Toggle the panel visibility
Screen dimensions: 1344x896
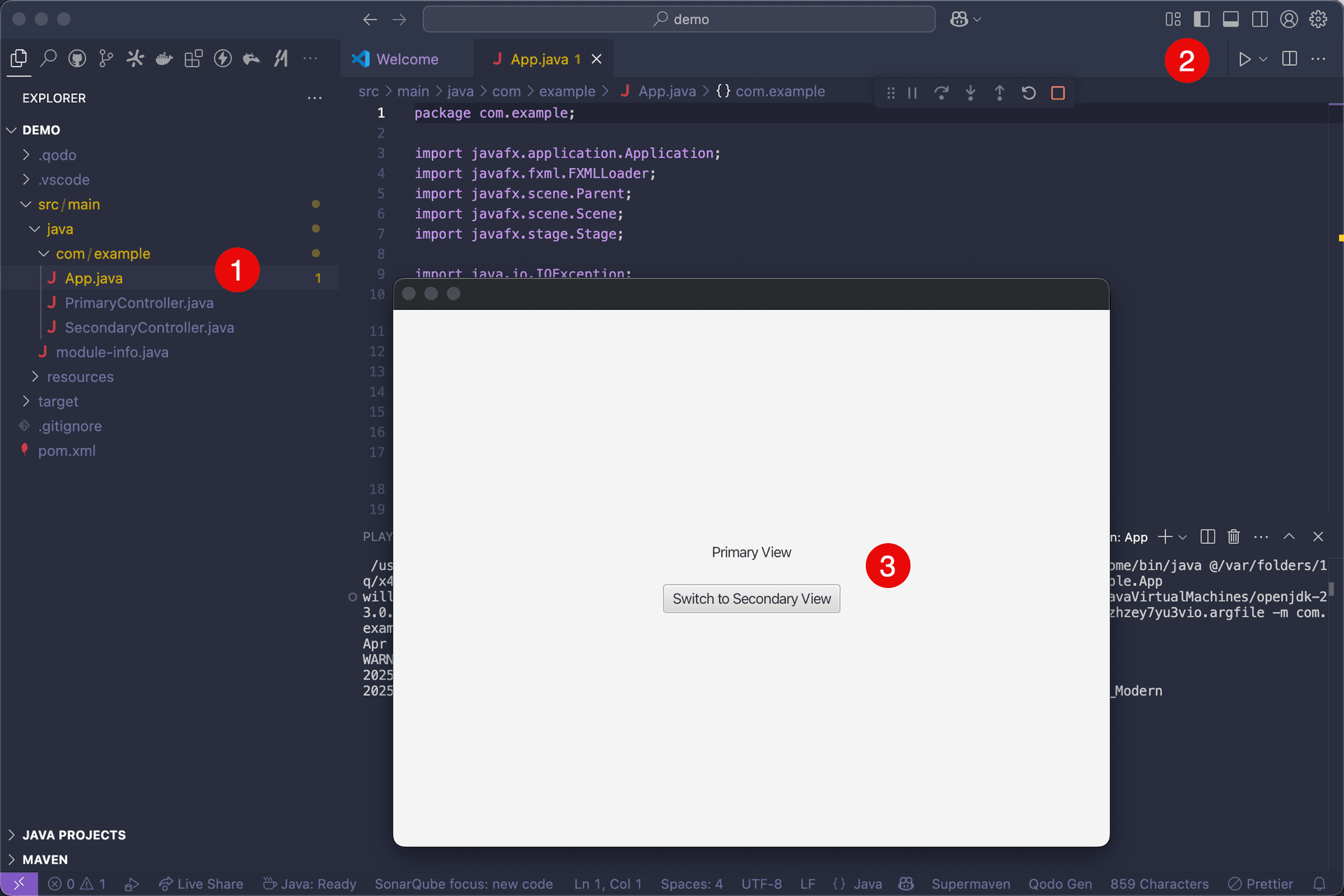pos(1231,19)
